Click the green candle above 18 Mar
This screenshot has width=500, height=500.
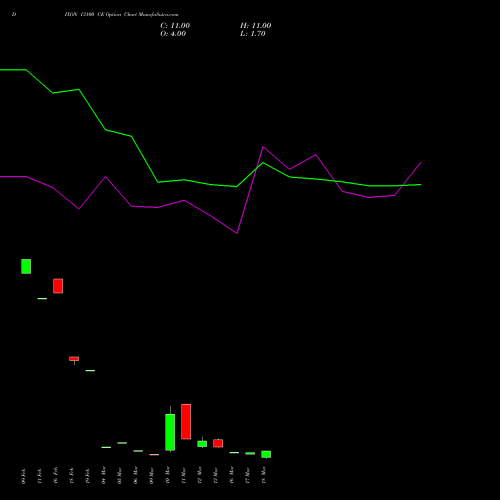266,454
